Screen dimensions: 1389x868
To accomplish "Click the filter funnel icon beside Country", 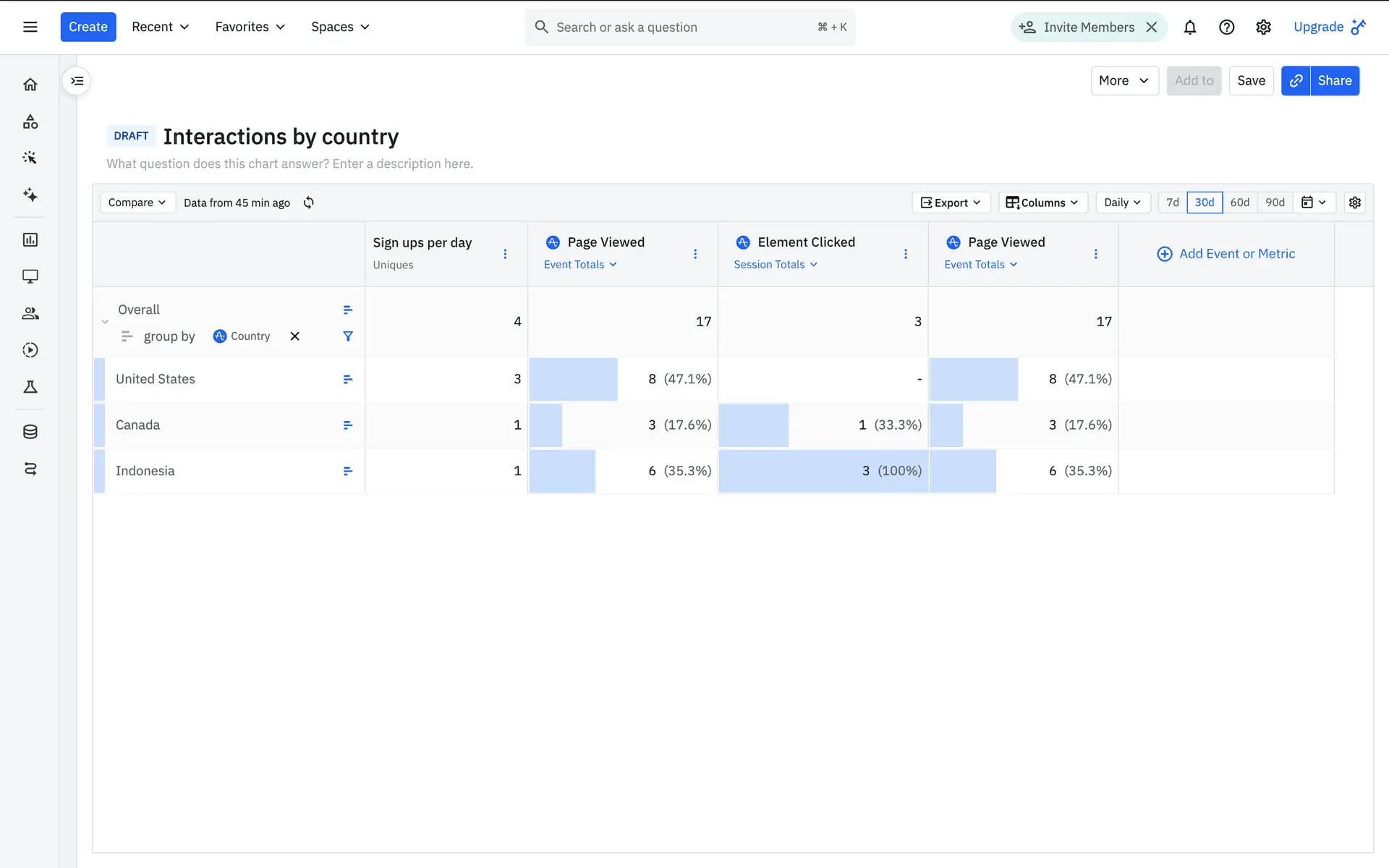I will 348,336.
